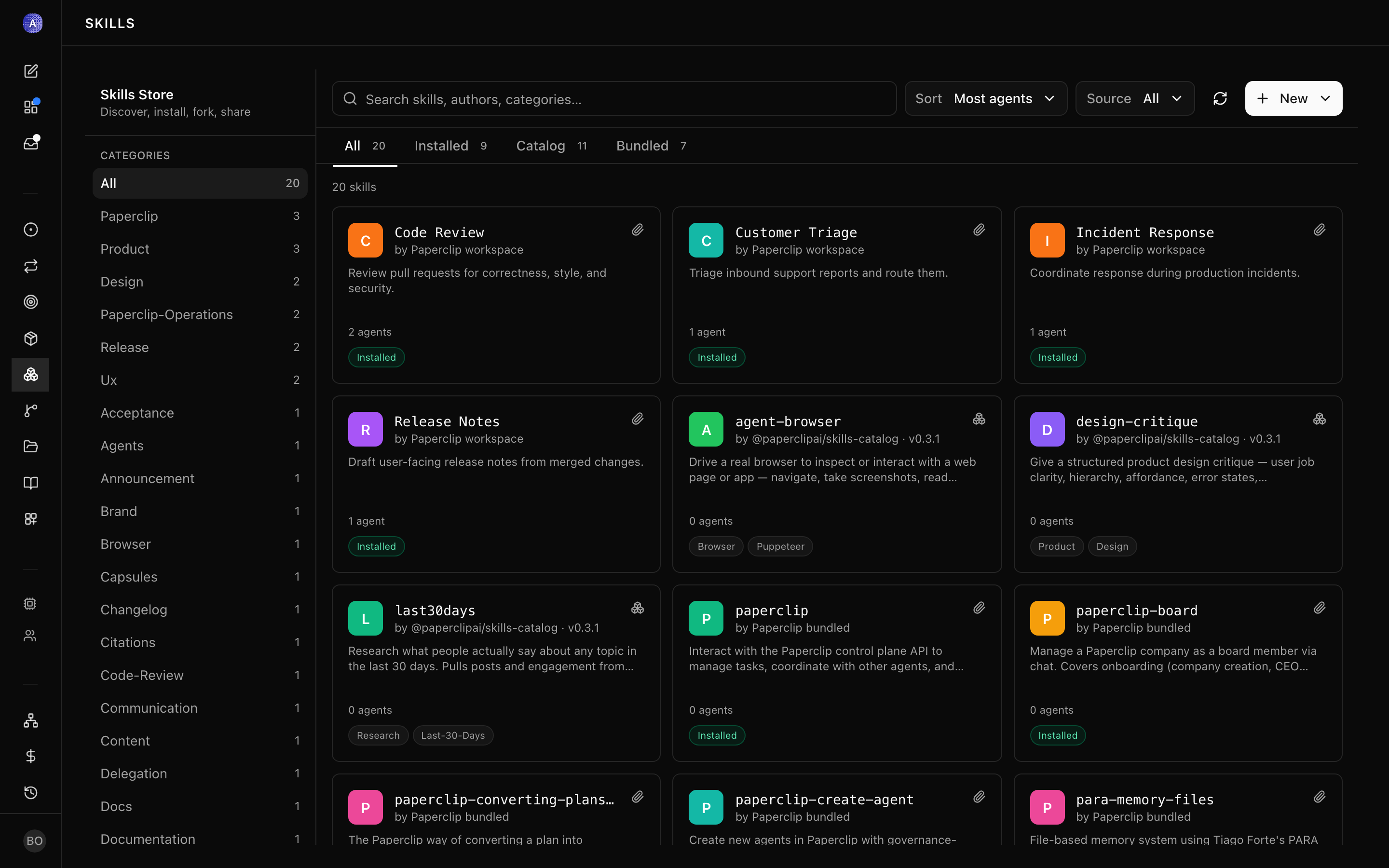Switch to the Bundled tab
The height and width of the screenshot is (868, 1389).
coord(652,146)
